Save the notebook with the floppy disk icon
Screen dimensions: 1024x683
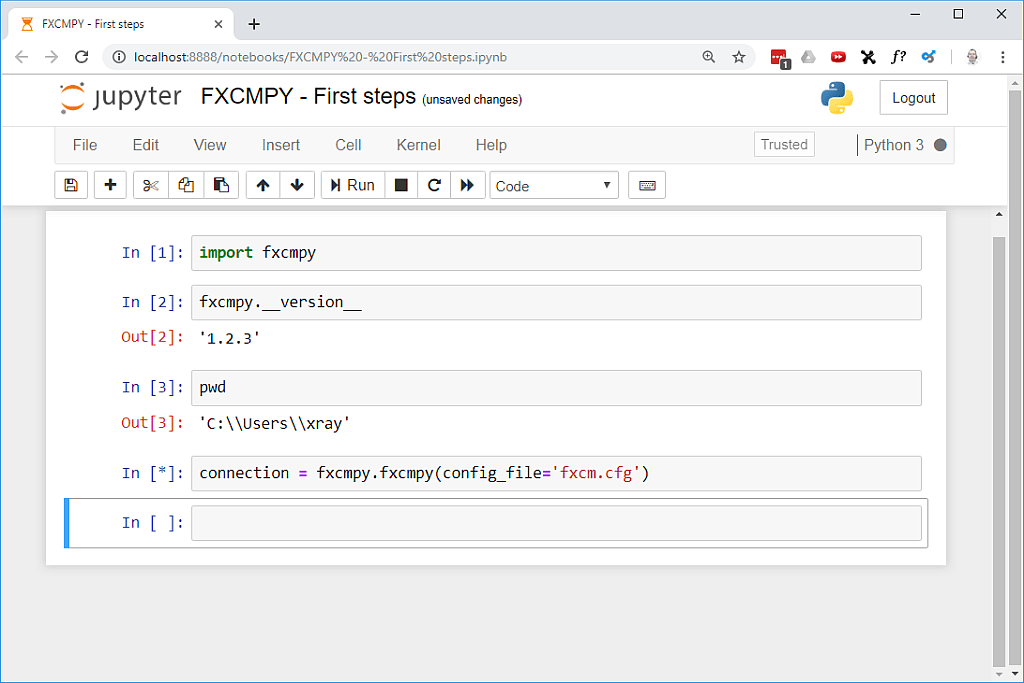click(x=71, y=185)
